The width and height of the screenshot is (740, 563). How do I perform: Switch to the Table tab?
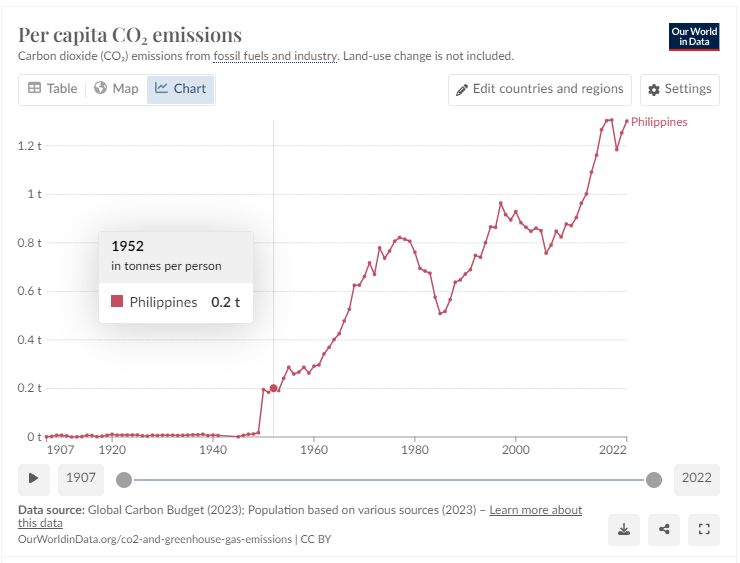tap(52, 88)
